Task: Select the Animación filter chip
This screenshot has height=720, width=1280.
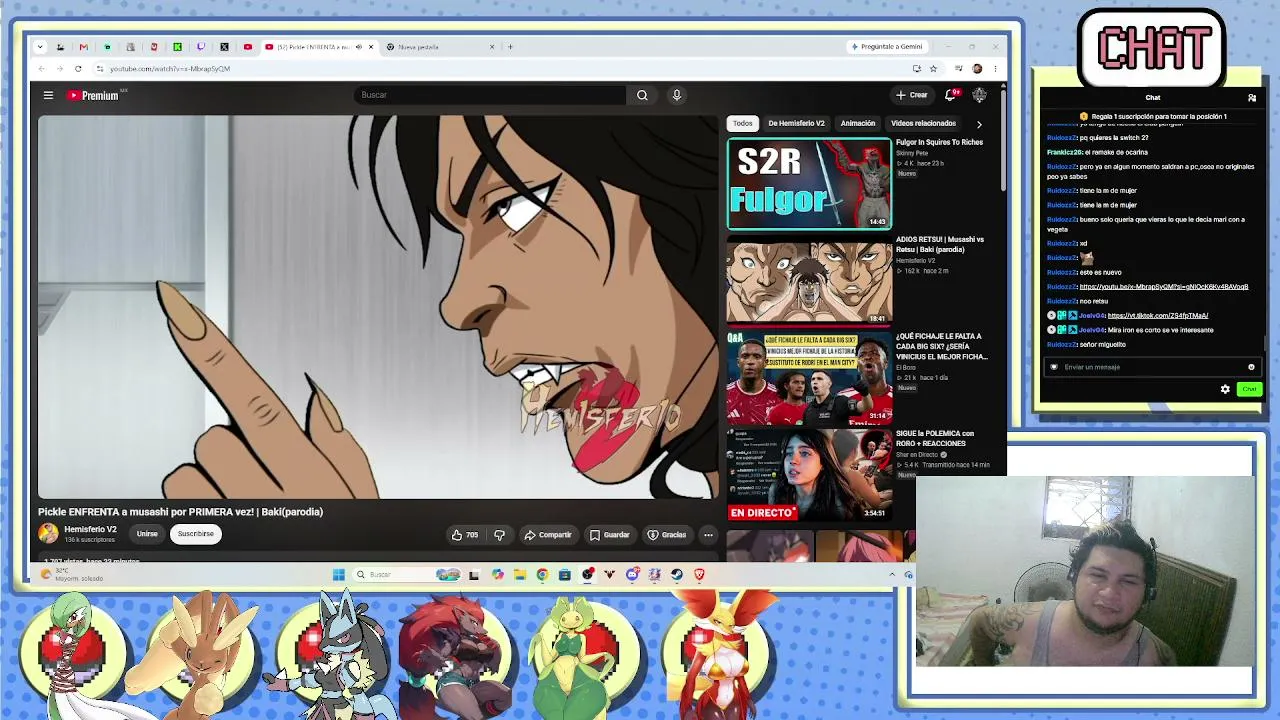Action: 858,123
